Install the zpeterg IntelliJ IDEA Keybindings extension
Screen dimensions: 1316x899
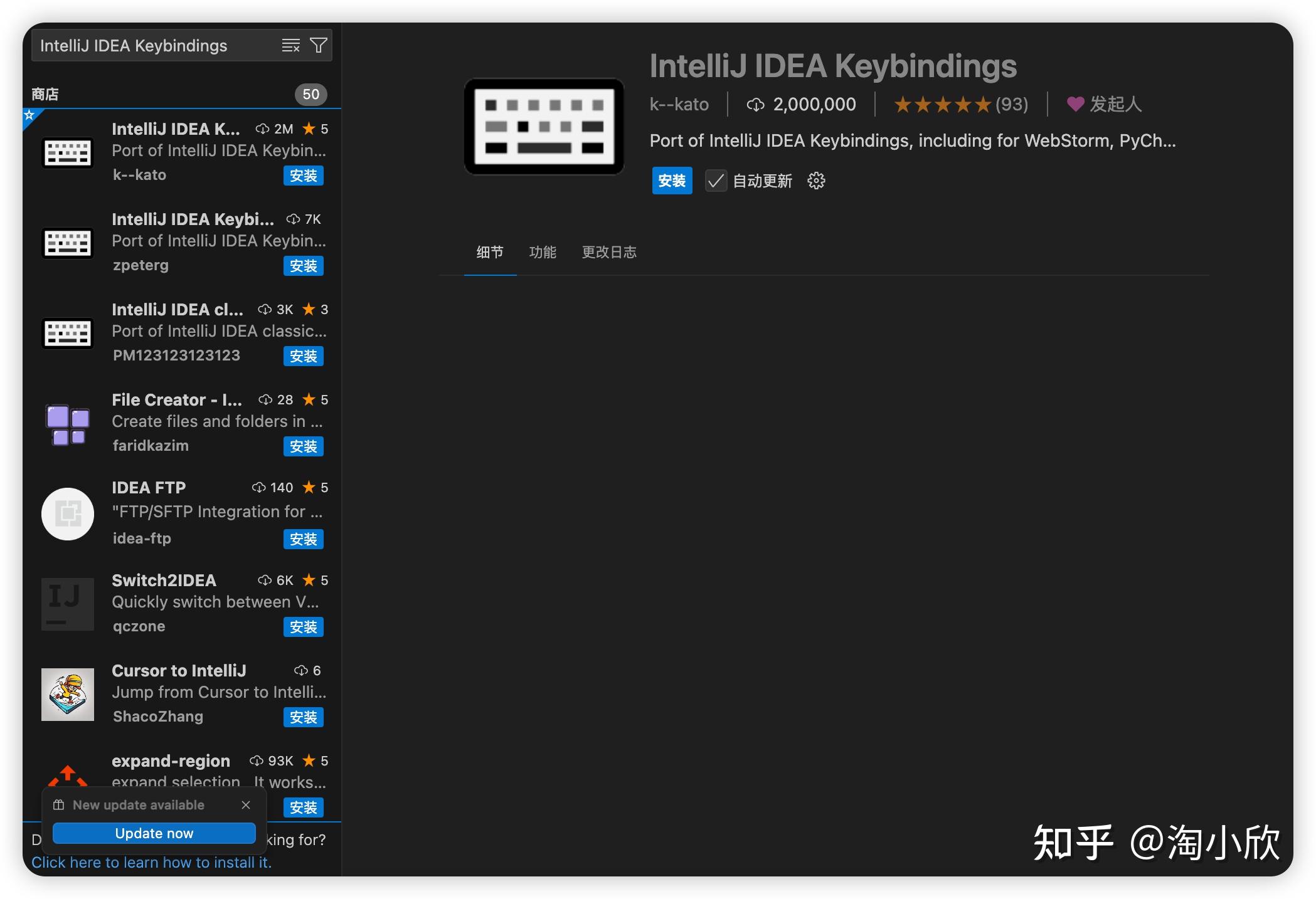[304, 266]
